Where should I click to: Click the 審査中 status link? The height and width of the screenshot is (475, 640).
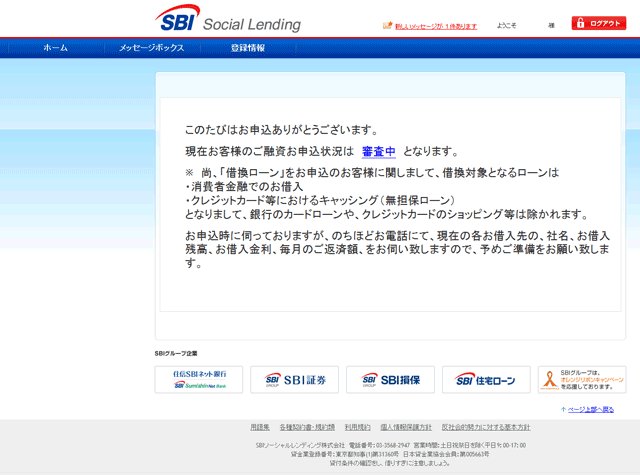tap(379, 151)
